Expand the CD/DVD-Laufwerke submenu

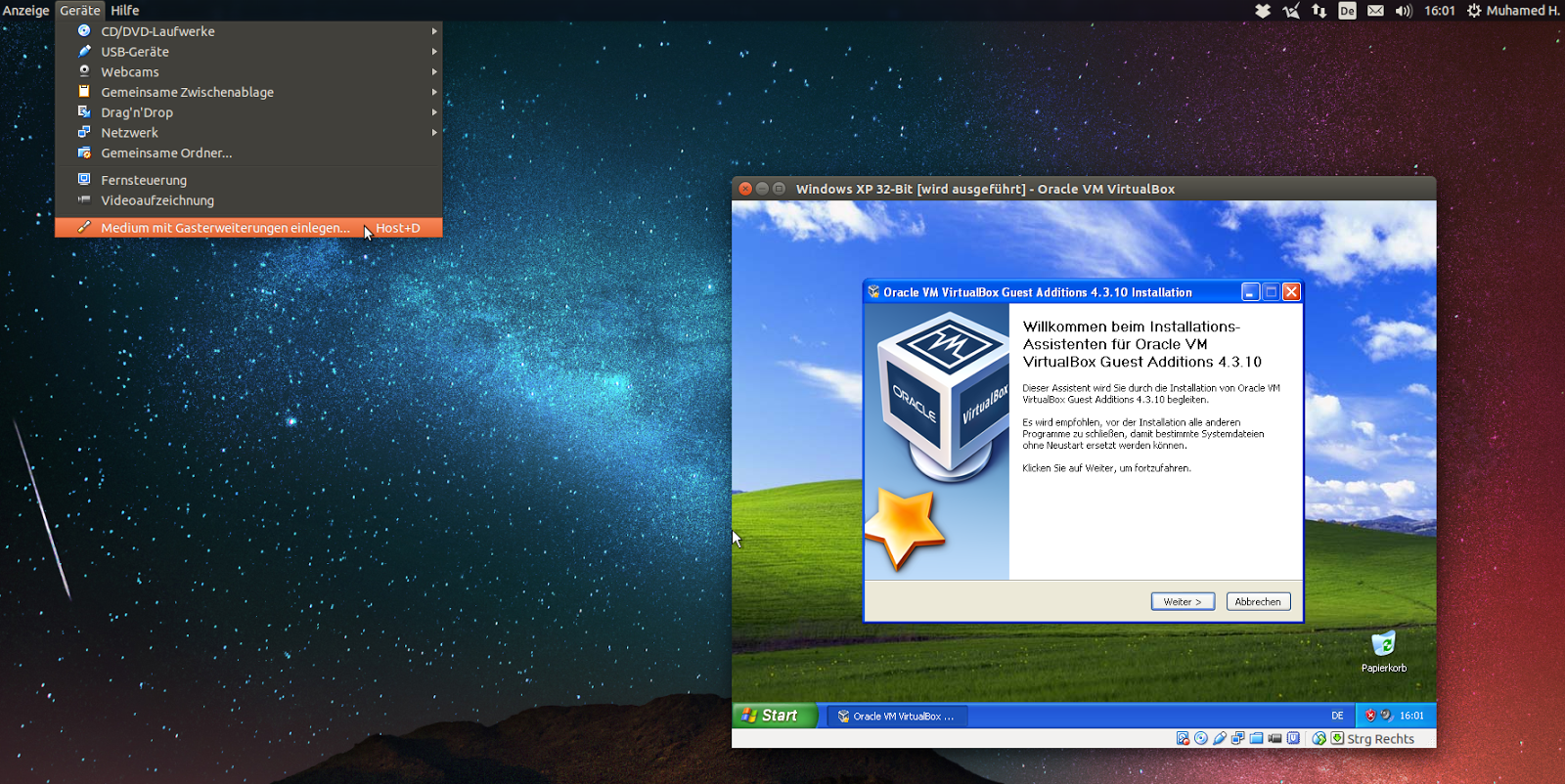tap(248, 31)
